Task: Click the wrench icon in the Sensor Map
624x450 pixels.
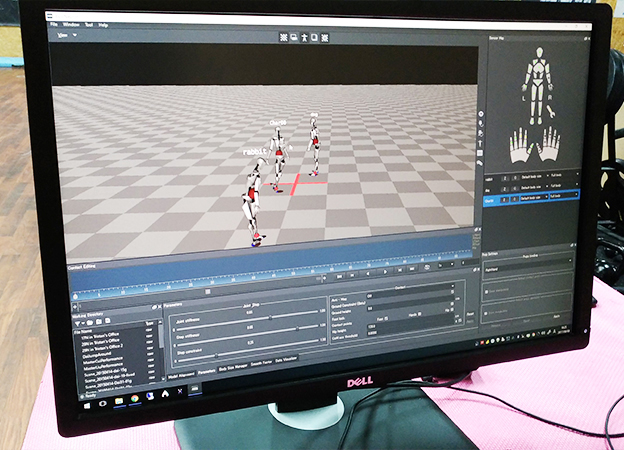Action: [550, 111]
